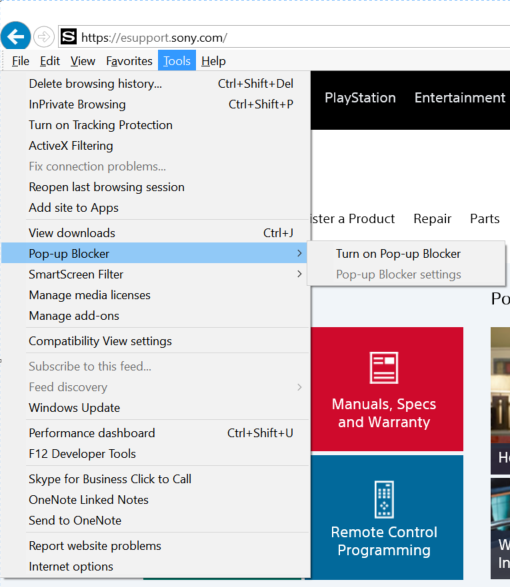The image size is (510, 587).
Task: Open the Help menu
Action: 213,61
